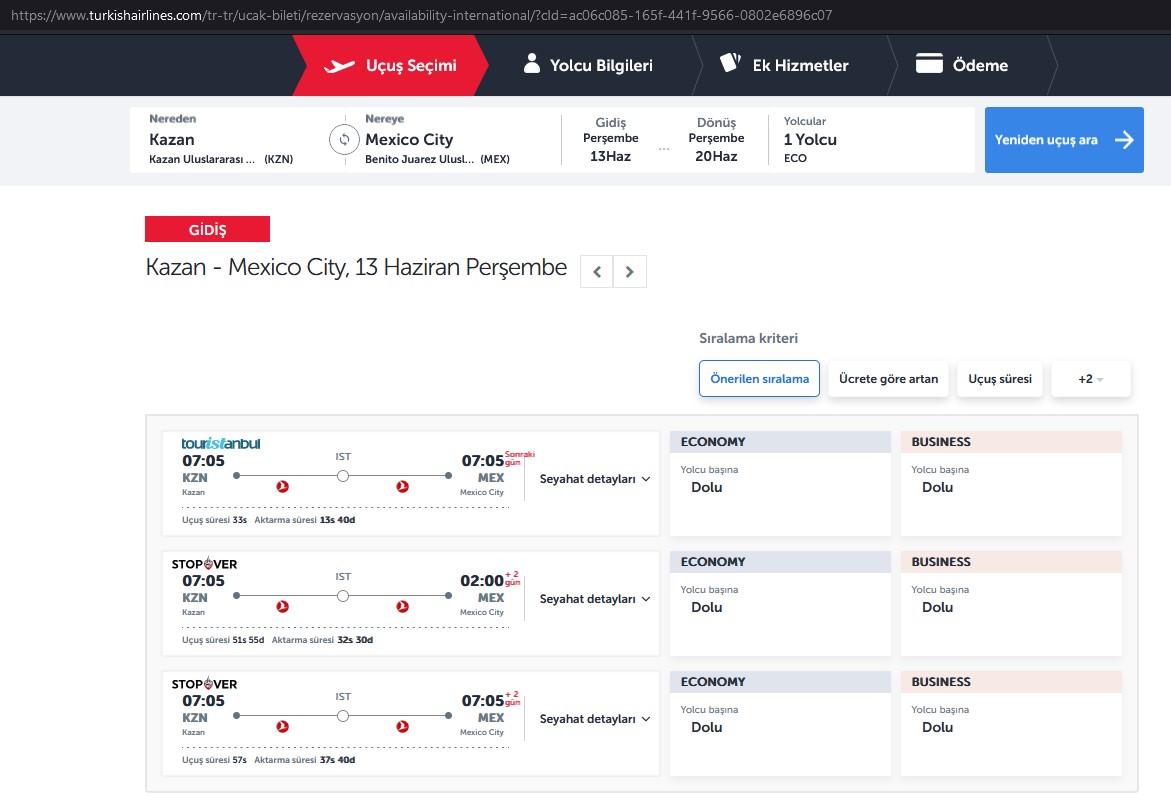This screenshot has height=808, width=1171.
Task: Select Business fare for the 57s duration flight
Action: point(1011,724)
